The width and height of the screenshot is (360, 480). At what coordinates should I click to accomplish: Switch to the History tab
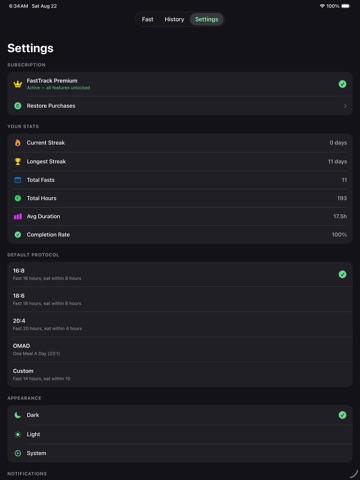coord(174,19)
